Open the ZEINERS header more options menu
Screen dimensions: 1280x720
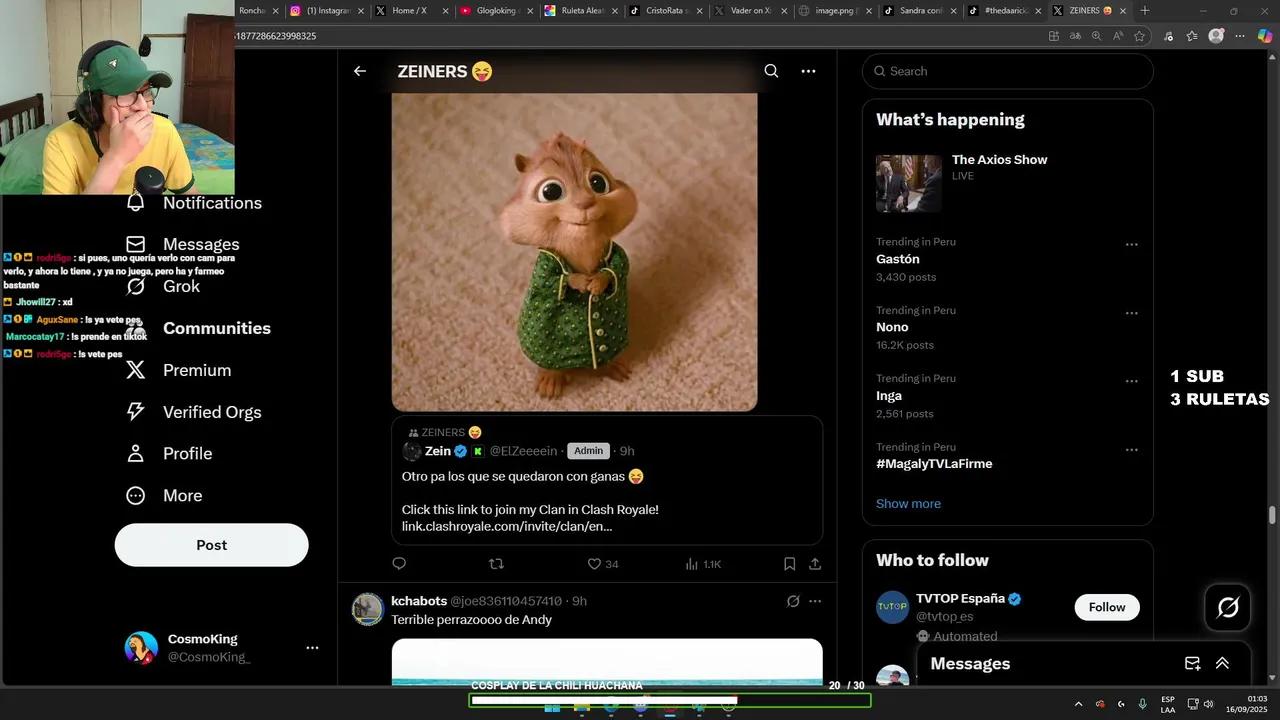[808, 71]
